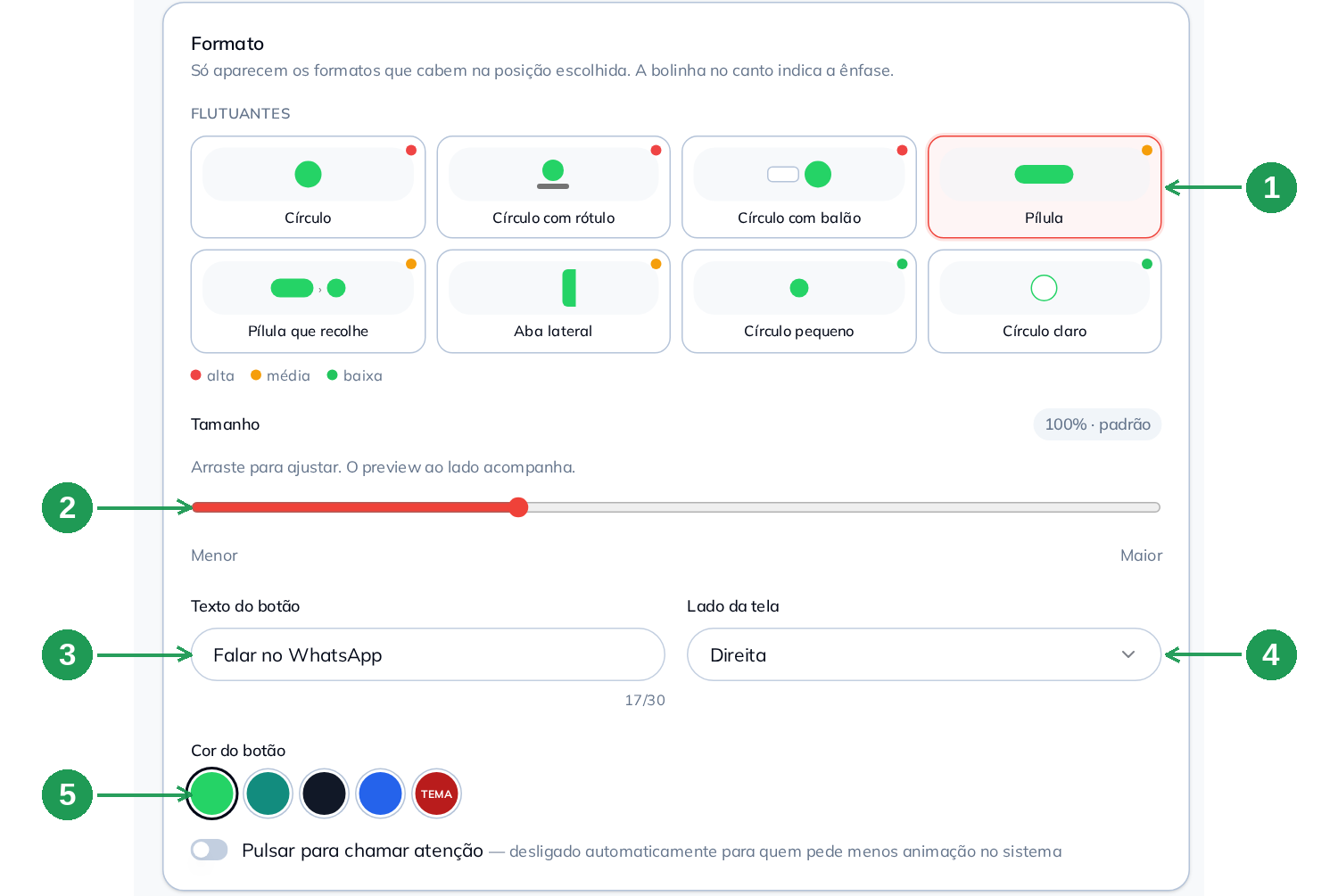Pick the Círculo pequeno format
This screenshot has height=896, width=1338.
tap(799, 301)
